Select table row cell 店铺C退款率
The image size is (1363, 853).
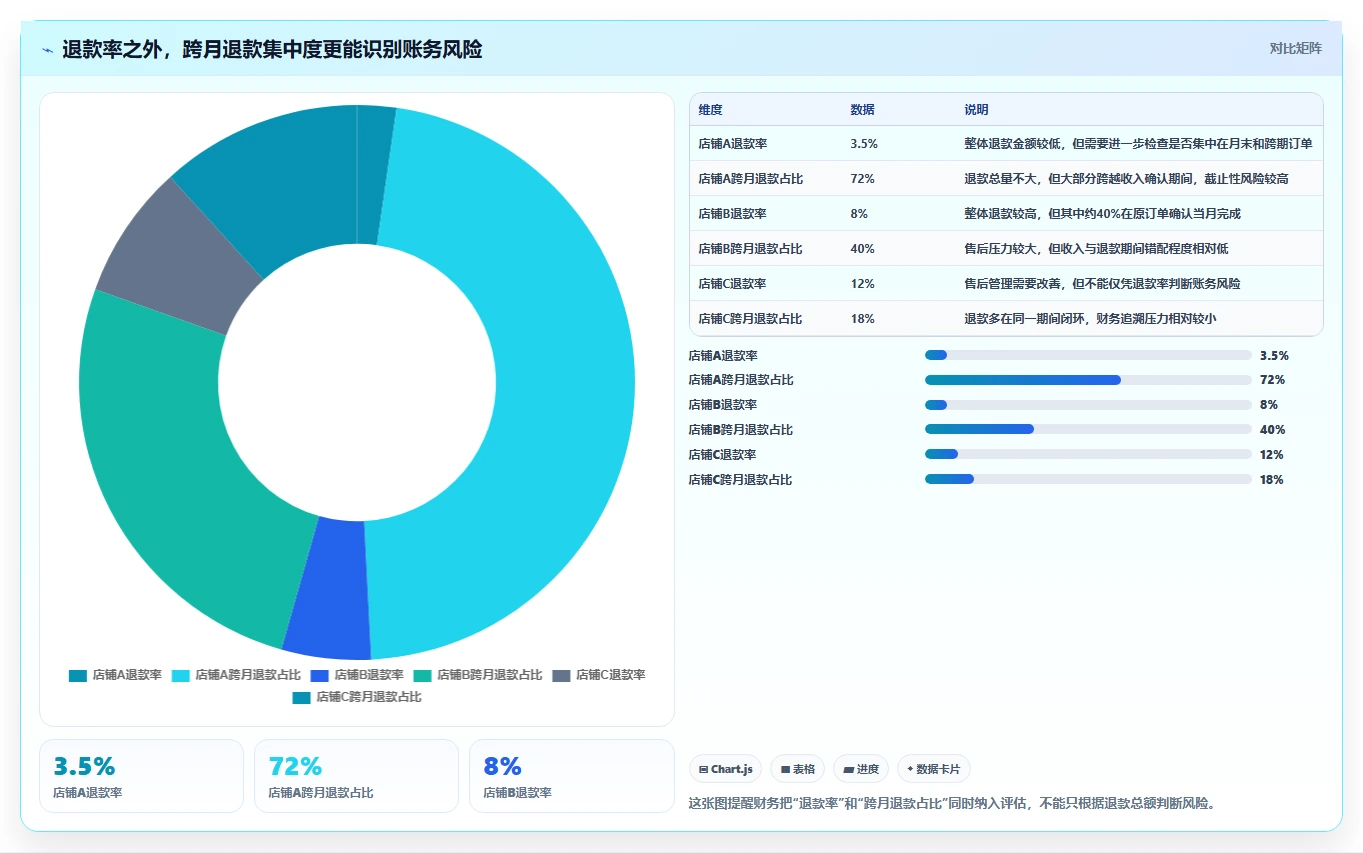coord(732,284)
